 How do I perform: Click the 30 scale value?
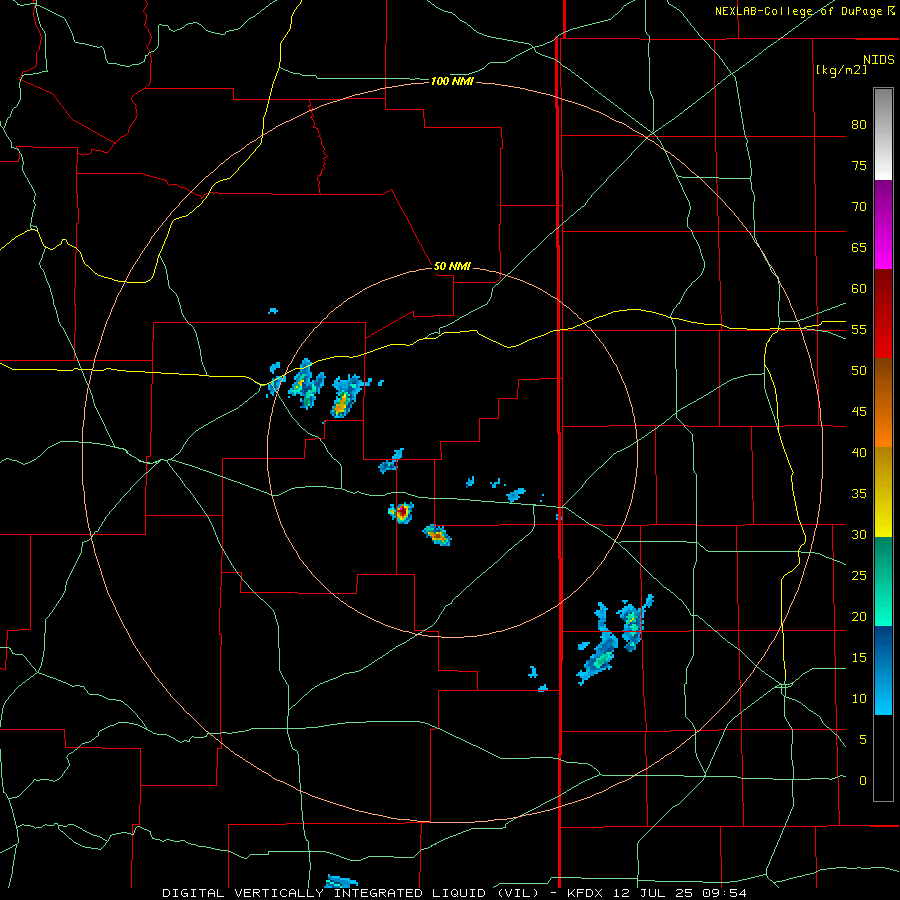point(859,534)
